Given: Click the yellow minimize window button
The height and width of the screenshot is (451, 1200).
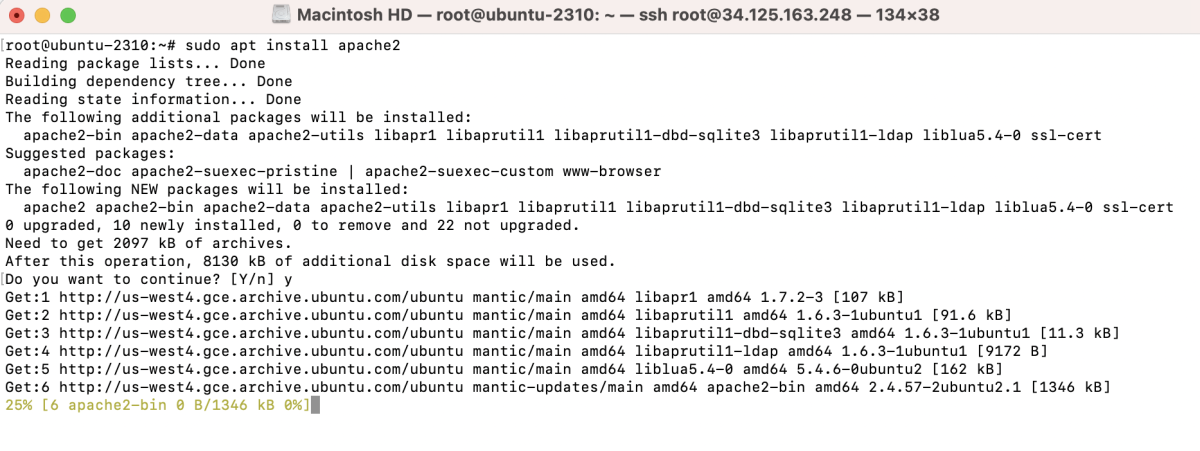Looking at the screenshot, I should click(43, 16).
